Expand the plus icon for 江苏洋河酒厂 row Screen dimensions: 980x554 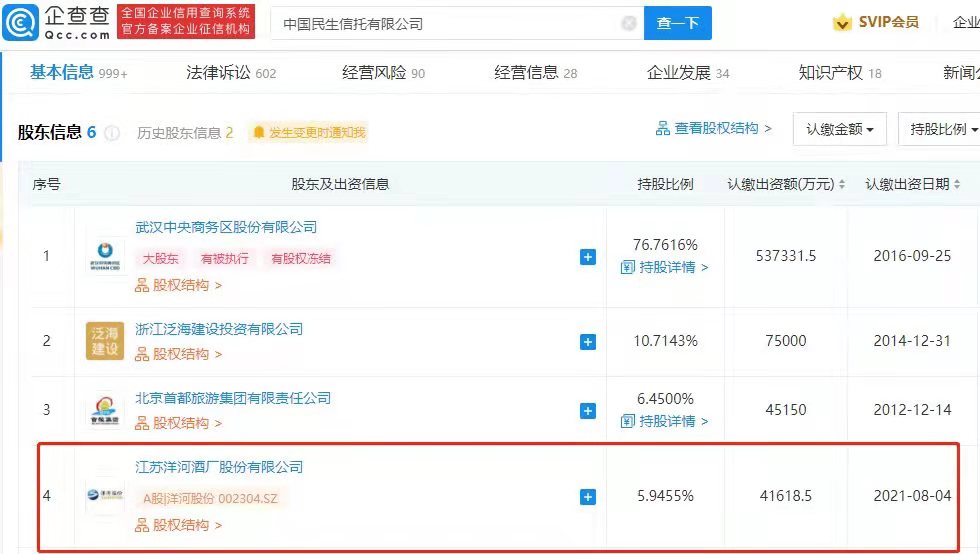[588, 497]
